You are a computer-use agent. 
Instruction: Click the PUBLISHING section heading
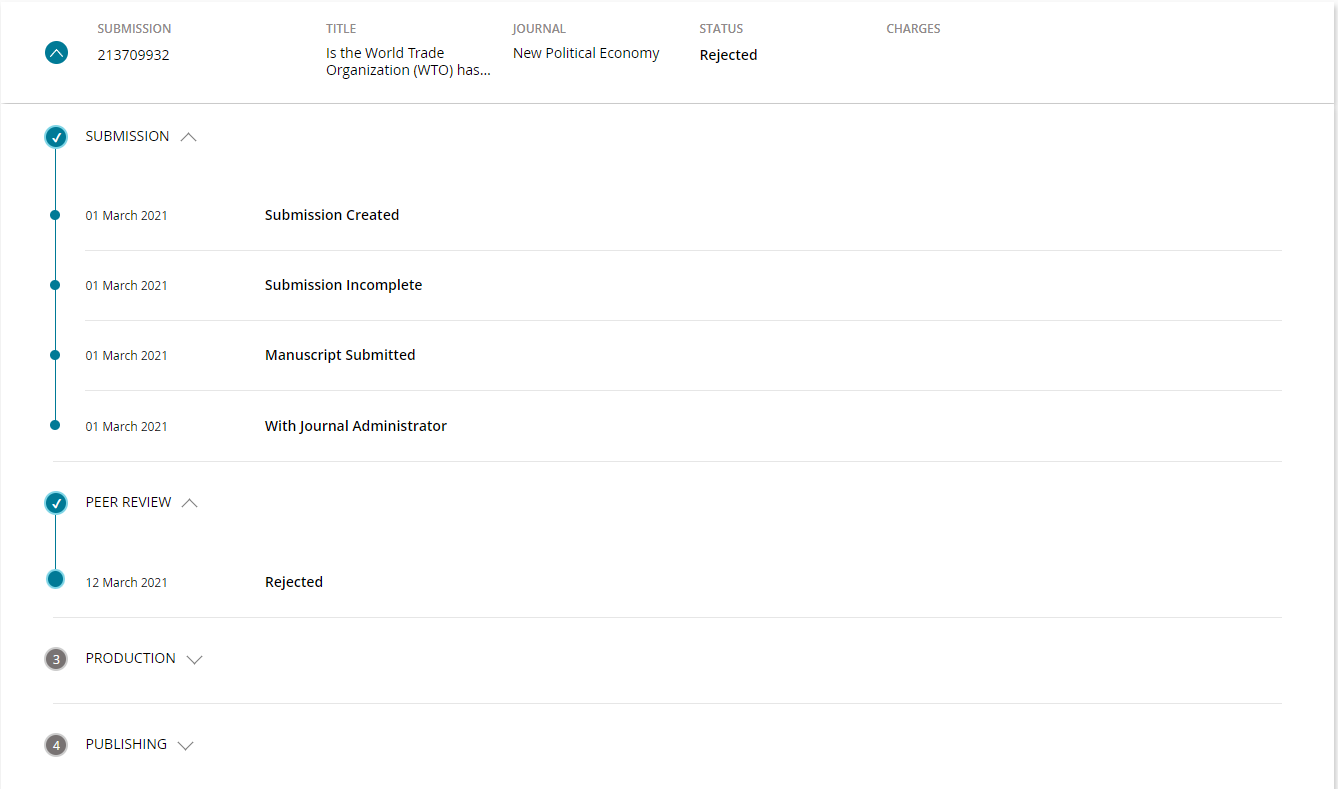pos(126,744)
